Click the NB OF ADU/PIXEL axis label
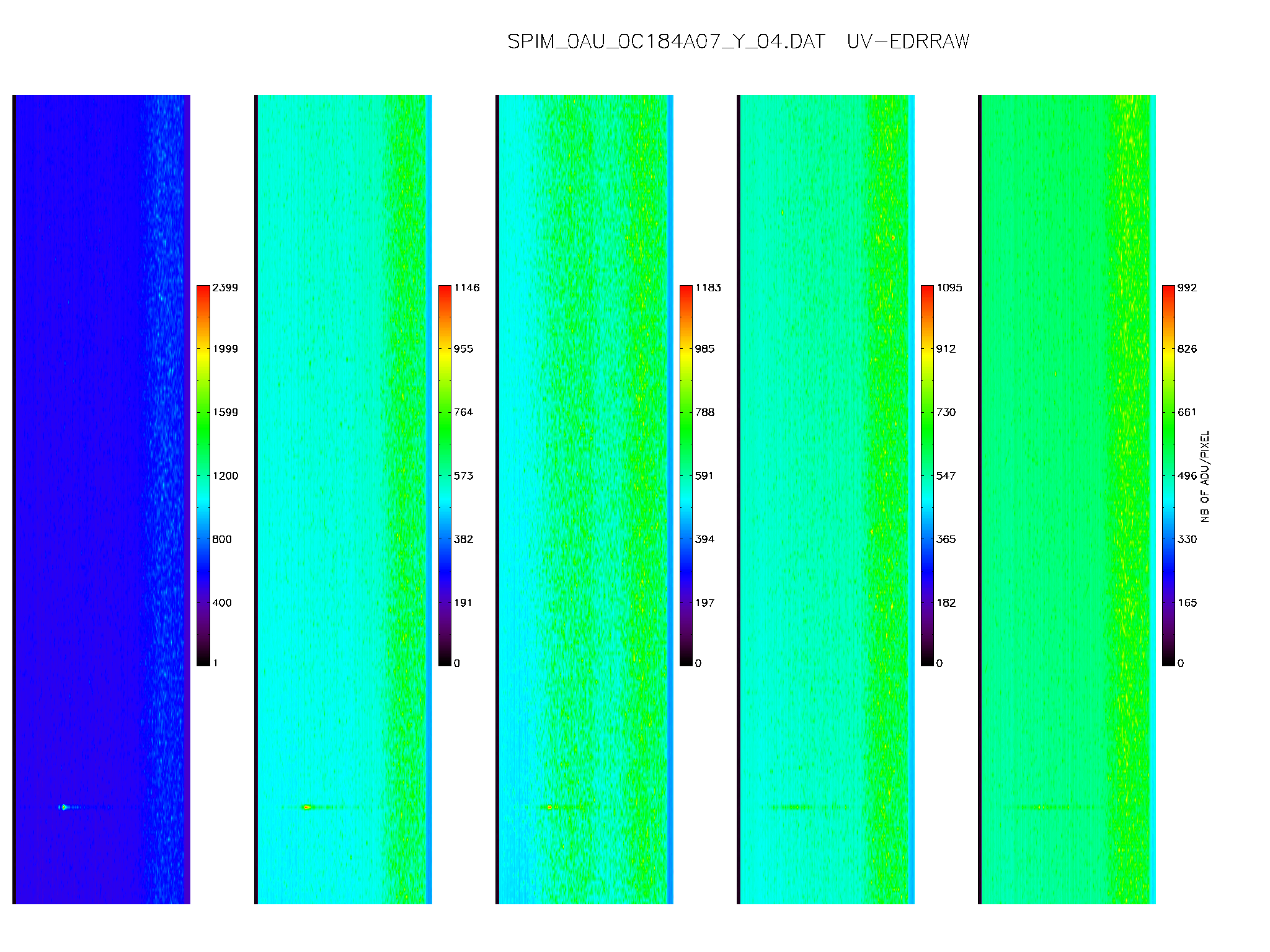The image size is (1270, 952). click(1205, 476)
